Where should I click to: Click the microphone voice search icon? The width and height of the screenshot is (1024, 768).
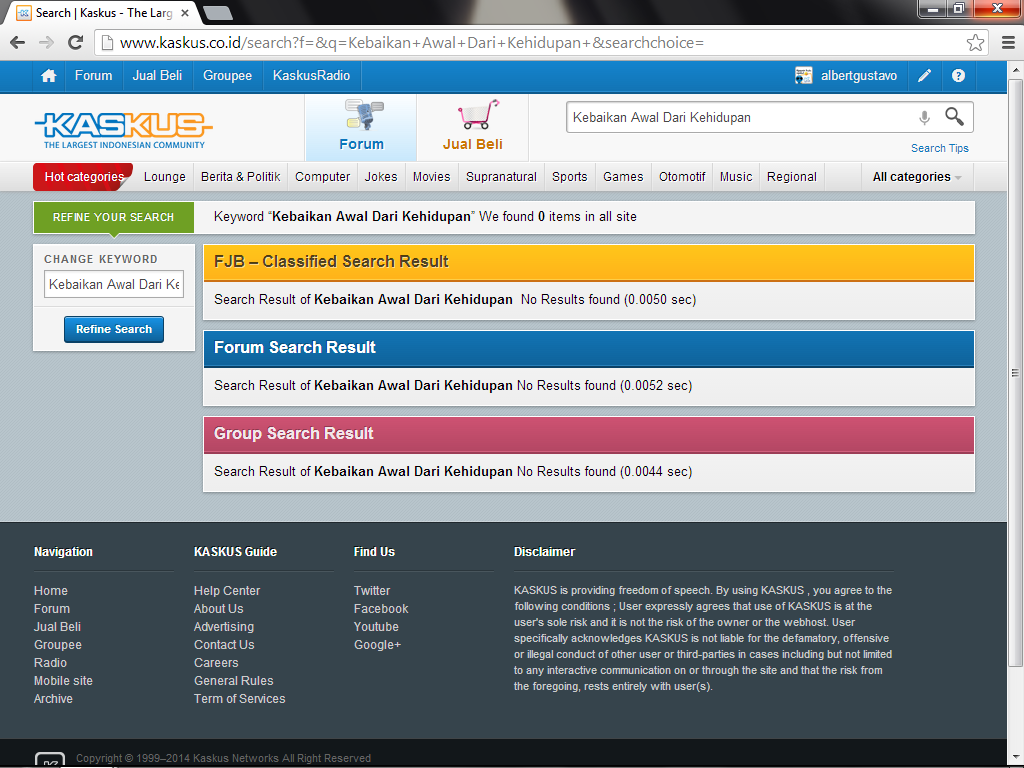pyautogui.click(x=924, y=118)
